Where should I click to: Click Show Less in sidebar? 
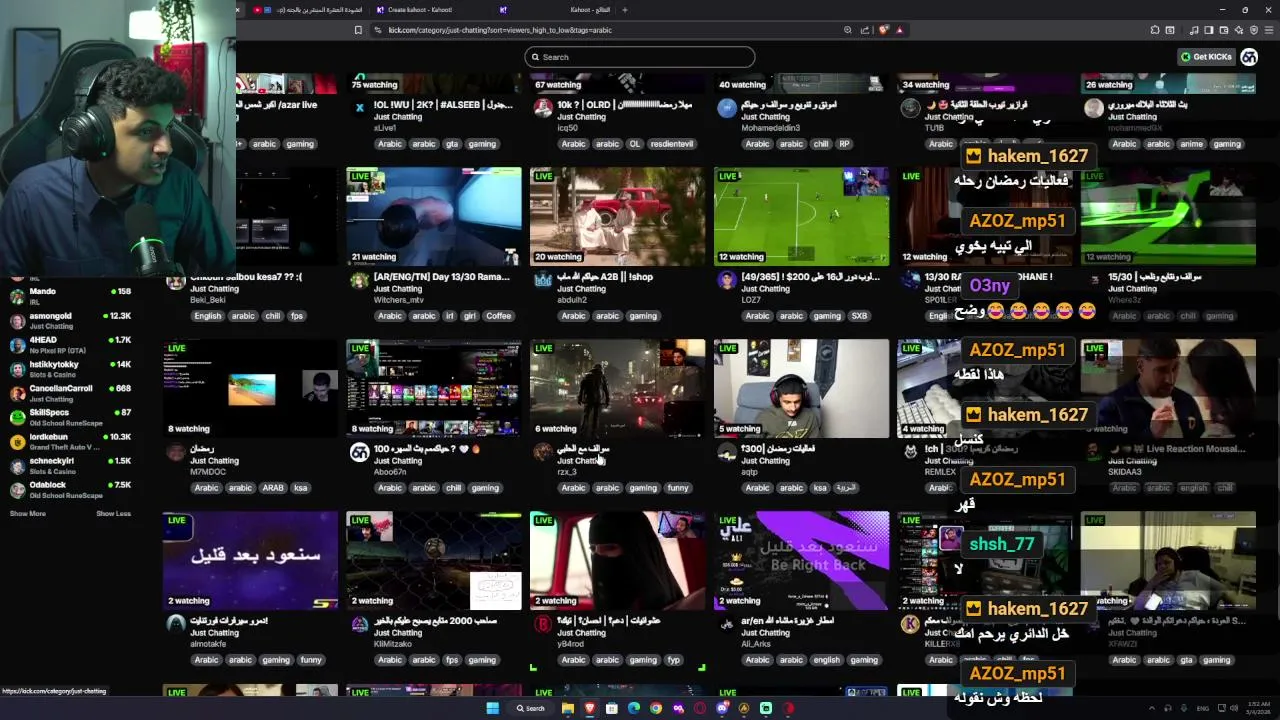click(x=113, y=514)
